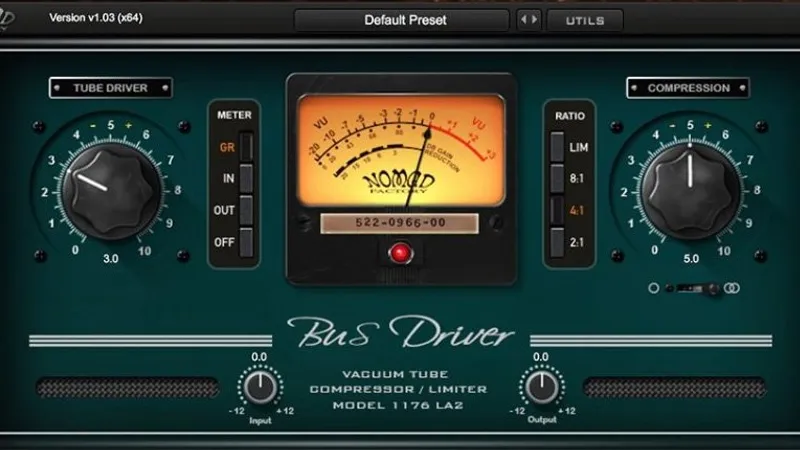Open the Default Preset selector
Viewport: 800px width, 450px height.
point(405,19)
